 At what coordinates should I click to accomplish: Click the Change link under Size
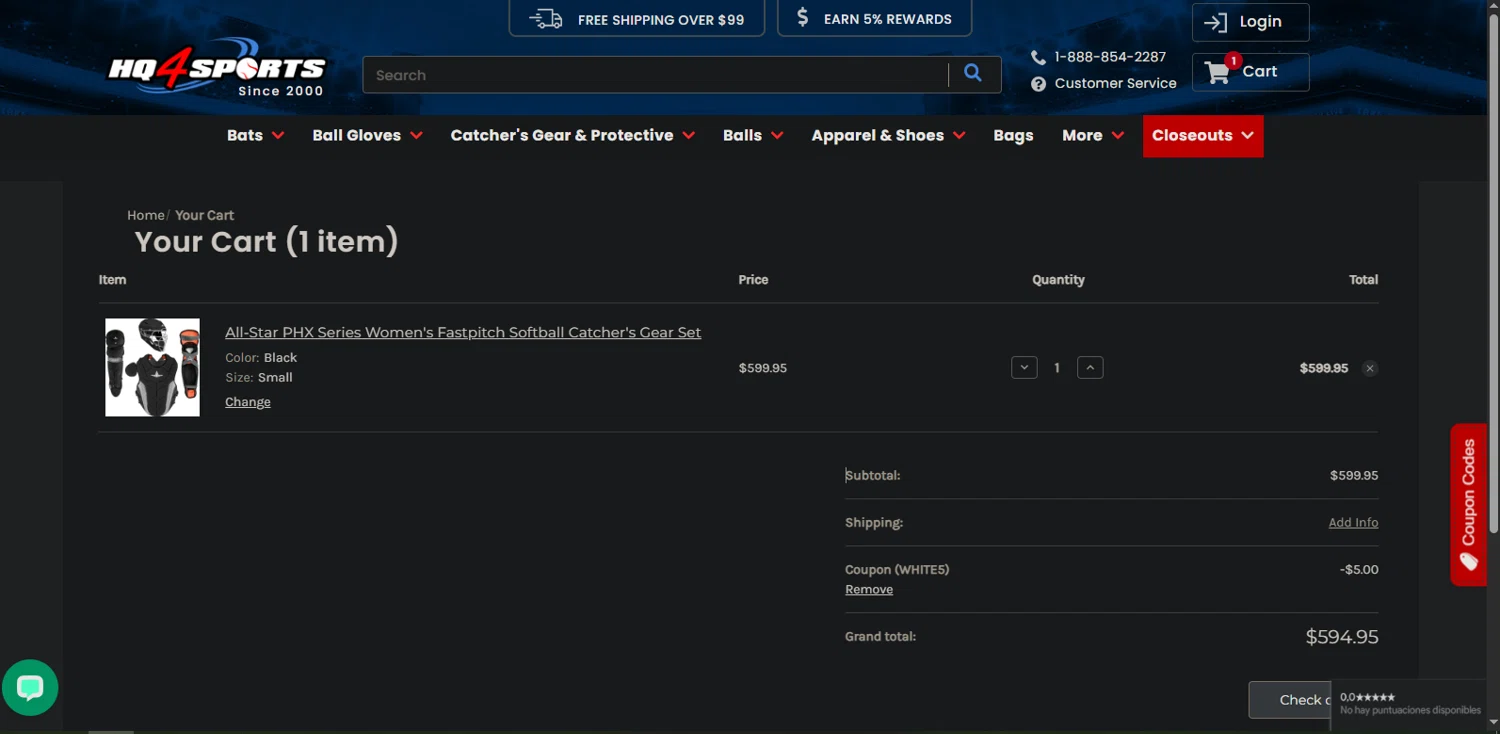coord(248,402)
